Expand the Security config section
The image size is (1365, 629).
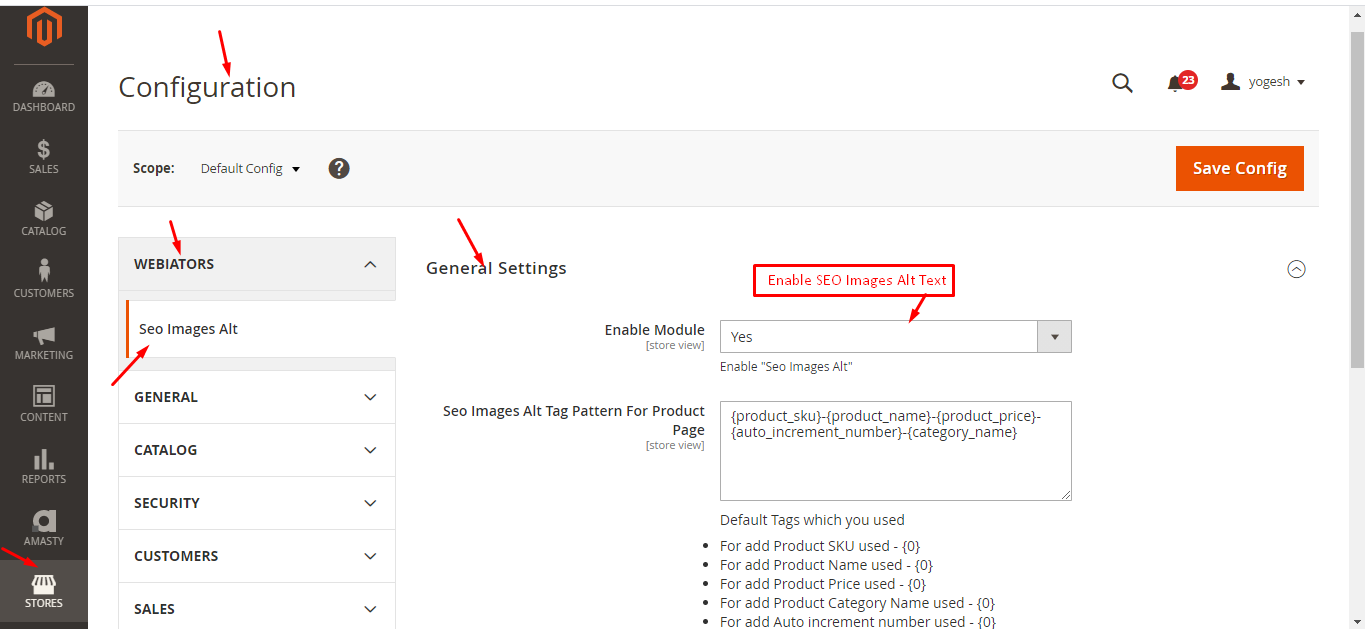(257, 503)
